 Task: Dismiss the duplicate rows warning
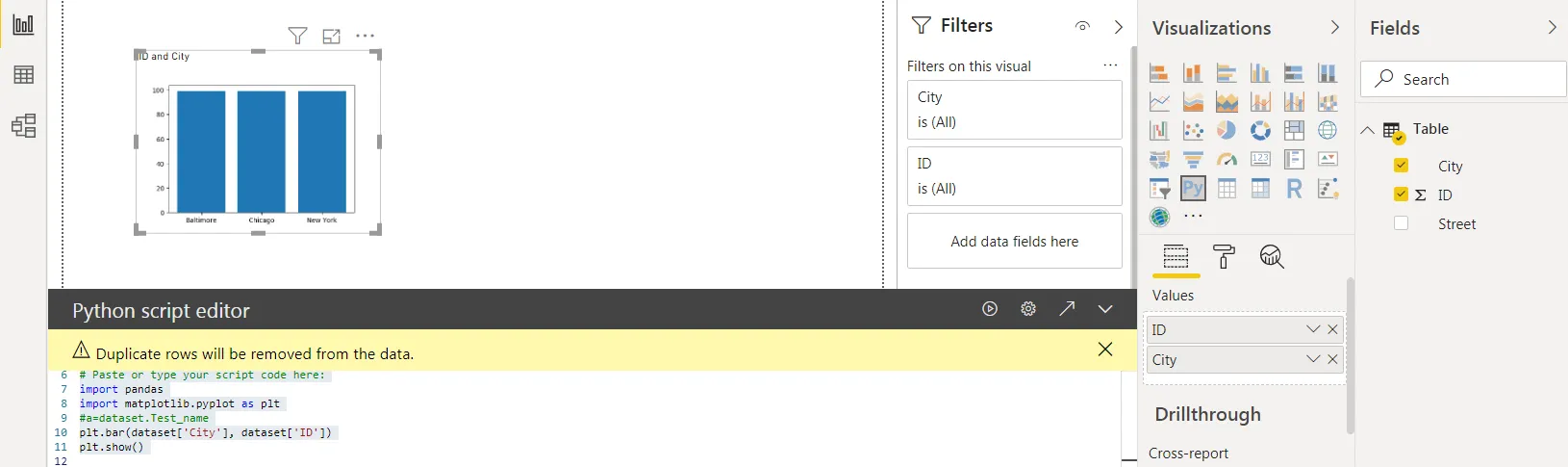(x=1105, y=350)
